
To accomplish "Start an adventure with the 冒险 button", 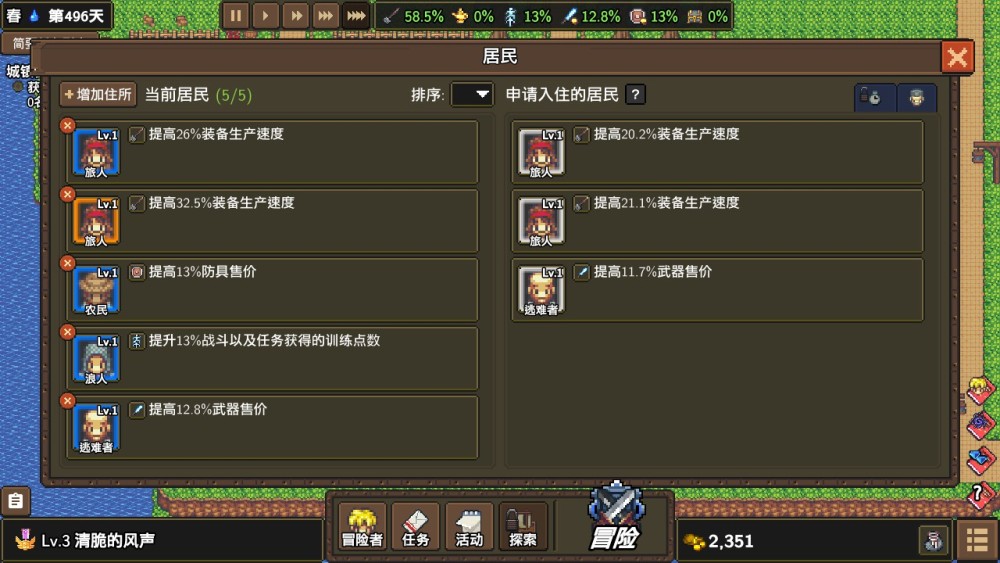I will tap(615, 518).
